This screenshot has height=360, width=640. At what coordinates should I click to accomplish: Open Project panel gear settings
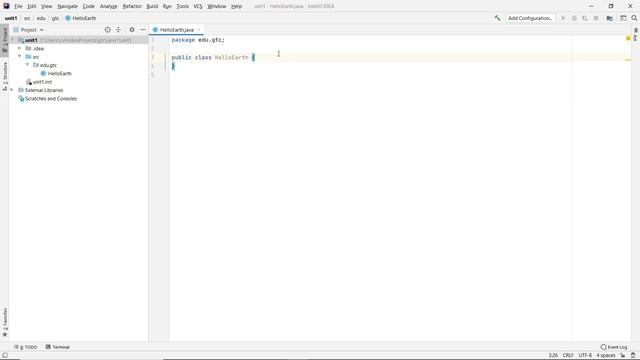point(132,30)
